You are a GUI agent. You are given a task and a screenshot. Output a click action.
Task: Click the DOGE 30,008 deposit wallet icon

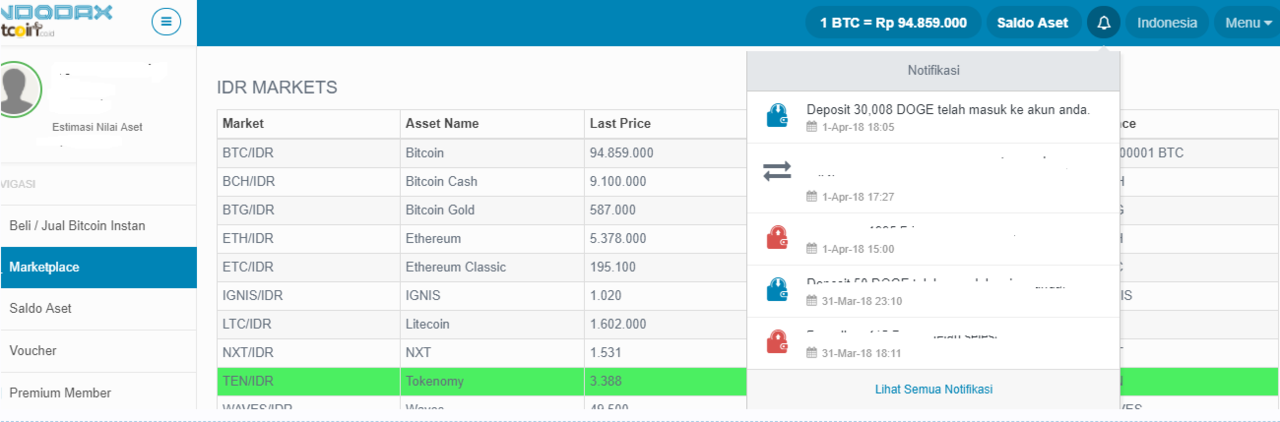(x=777, y=115)
